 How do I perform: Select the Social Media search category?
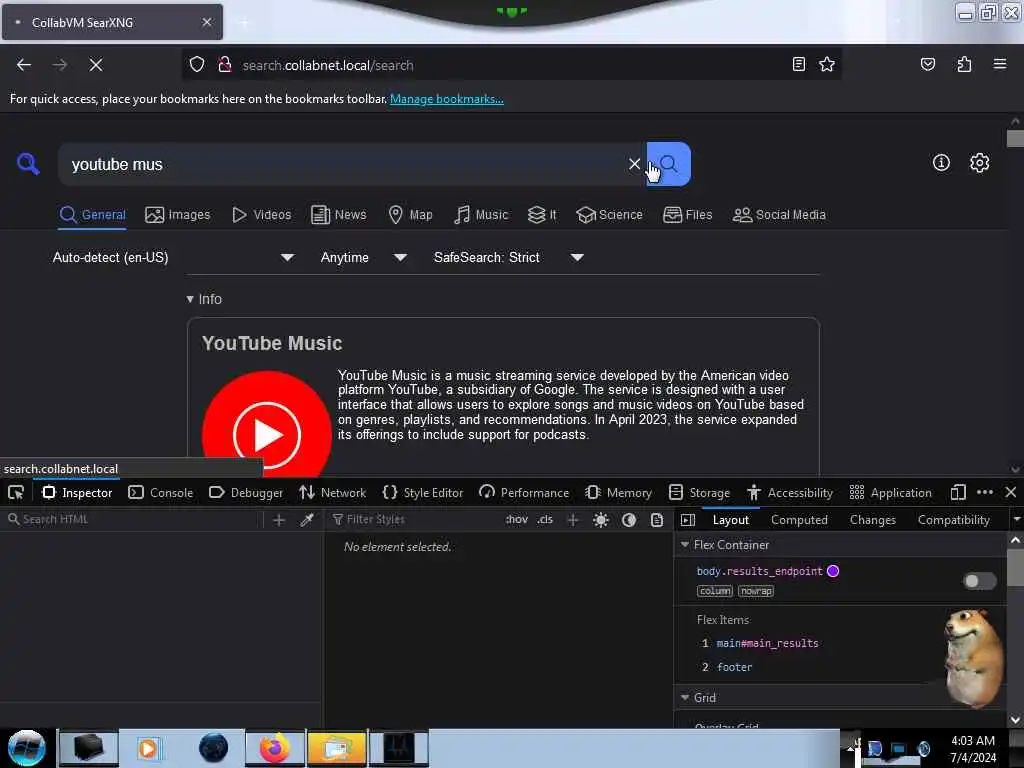(x=779, y=215)
